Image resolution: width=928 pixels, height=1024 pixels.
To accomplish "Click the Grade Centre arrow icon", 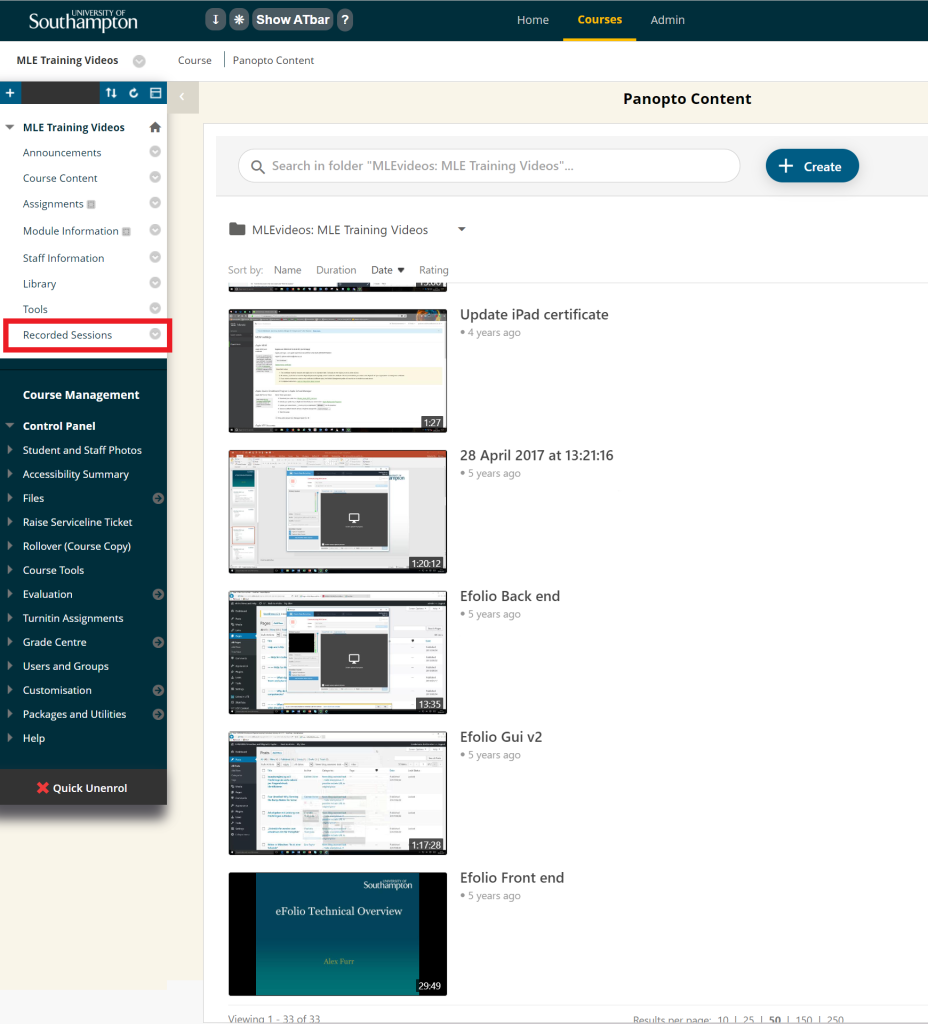I will click(x=158, y=643).
